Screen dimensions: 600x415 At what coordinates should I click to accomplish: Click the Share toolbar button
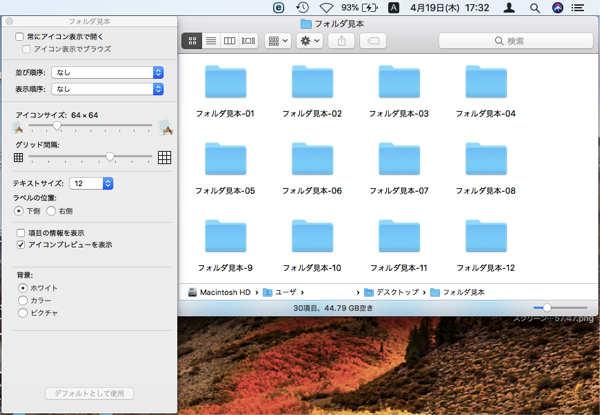coord(341,41)
